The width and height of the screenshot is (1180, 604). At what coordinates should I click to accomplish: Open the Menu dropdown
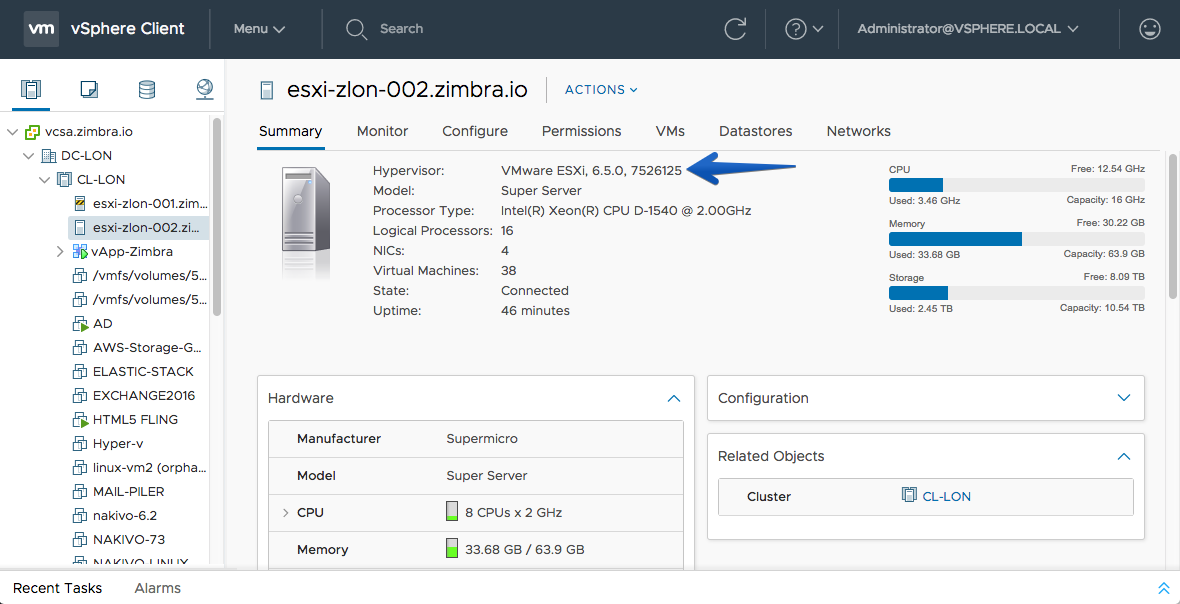(x=259, y=29)
